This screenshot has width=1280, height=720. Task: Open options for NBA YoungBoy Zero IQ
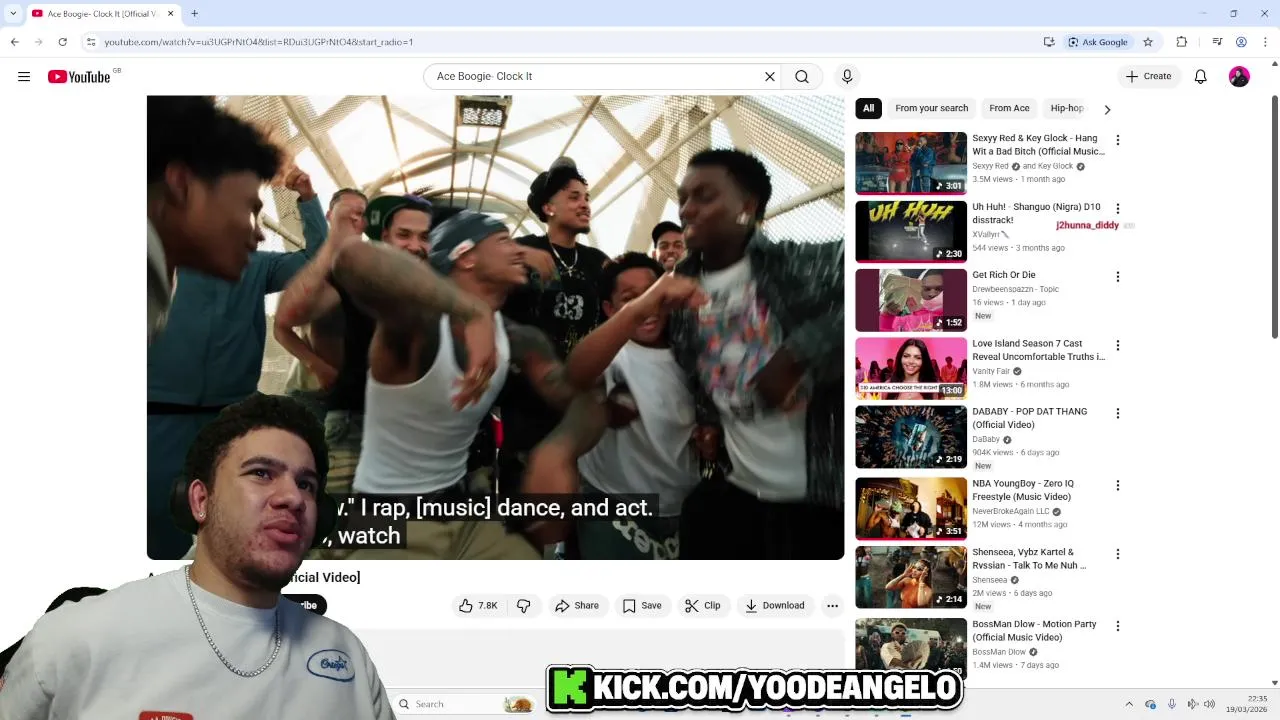(x=1118, y=485)
